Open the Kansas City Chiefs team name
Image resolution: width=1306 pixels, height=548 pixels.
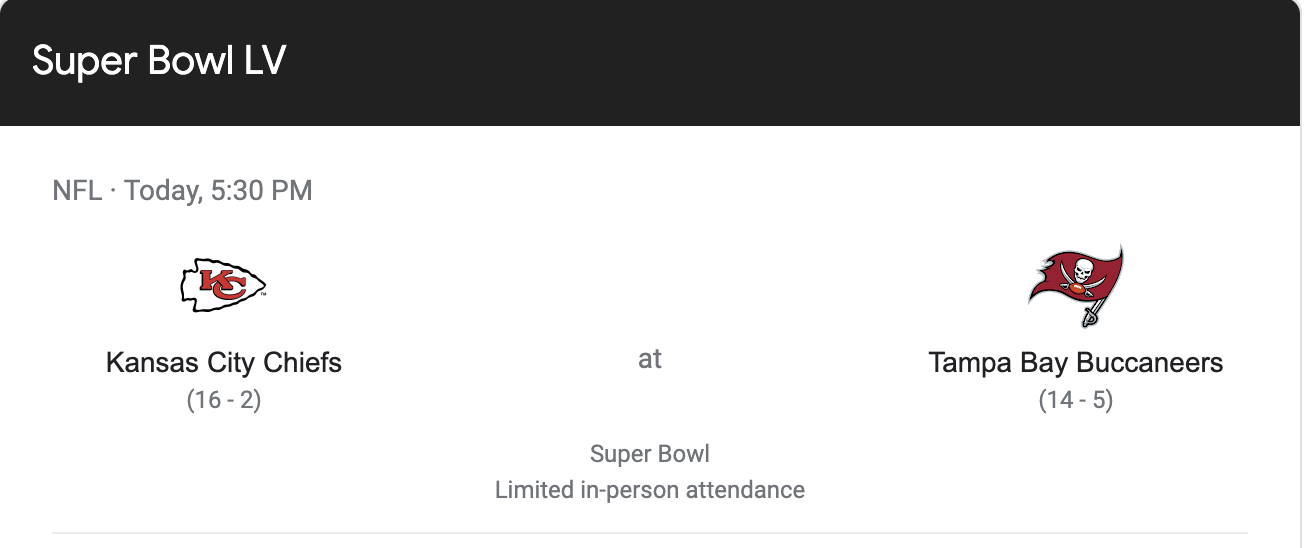coord(223,362)
